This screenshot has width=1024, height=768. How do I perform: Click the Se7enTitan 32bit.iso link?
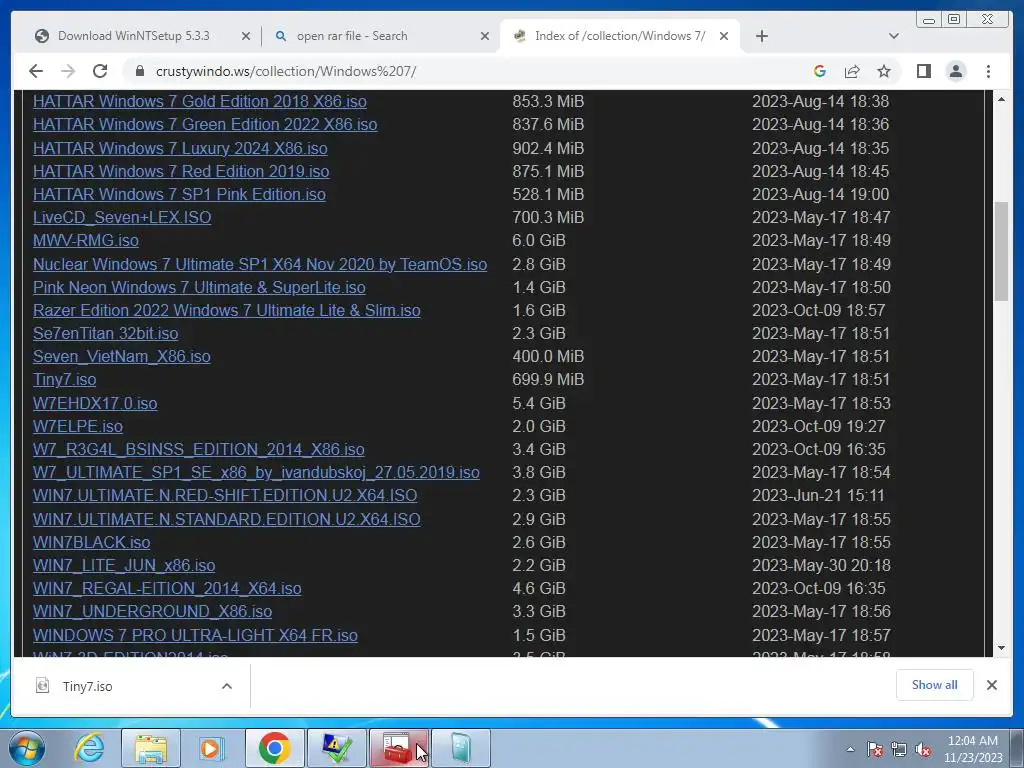(105, 333)
